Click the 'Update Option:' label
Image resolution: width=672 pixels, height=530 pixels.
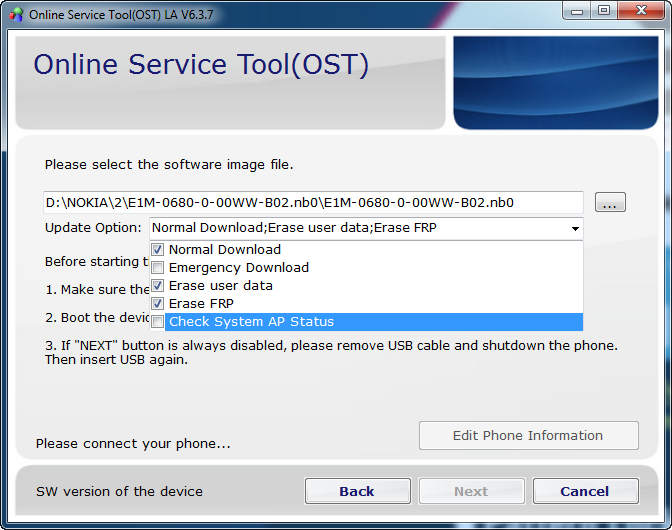(x=93, y=228)
